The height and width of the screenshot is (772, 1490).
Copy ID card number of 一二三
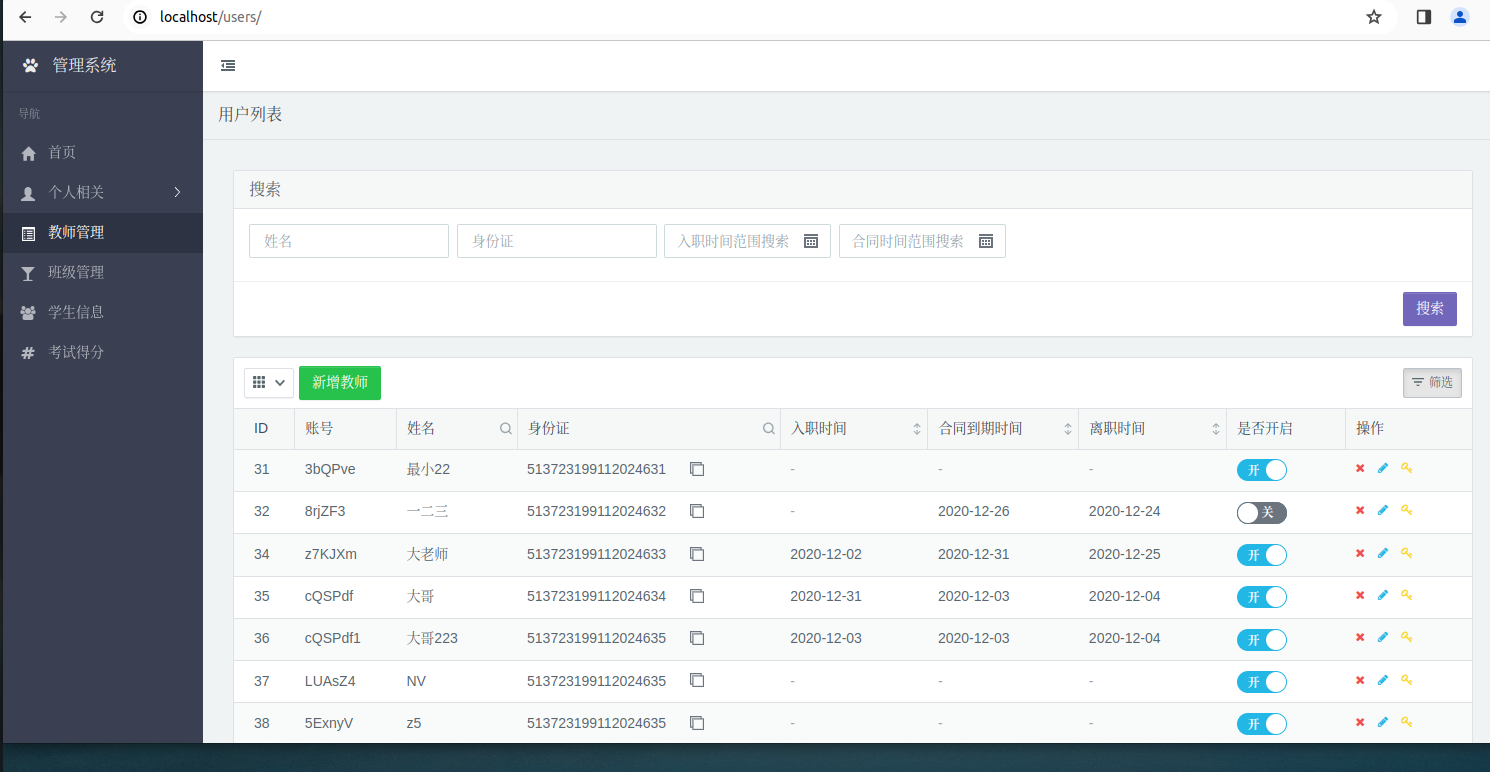click(x=697, y=511)
